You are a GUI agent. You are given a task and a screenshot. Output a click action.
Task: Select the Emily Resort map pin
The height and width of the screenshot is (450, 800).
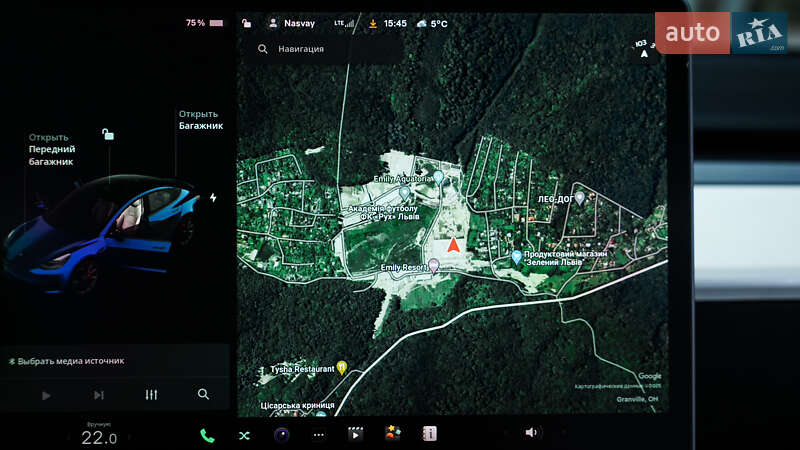pyautogui.click(x=434, y=265)
